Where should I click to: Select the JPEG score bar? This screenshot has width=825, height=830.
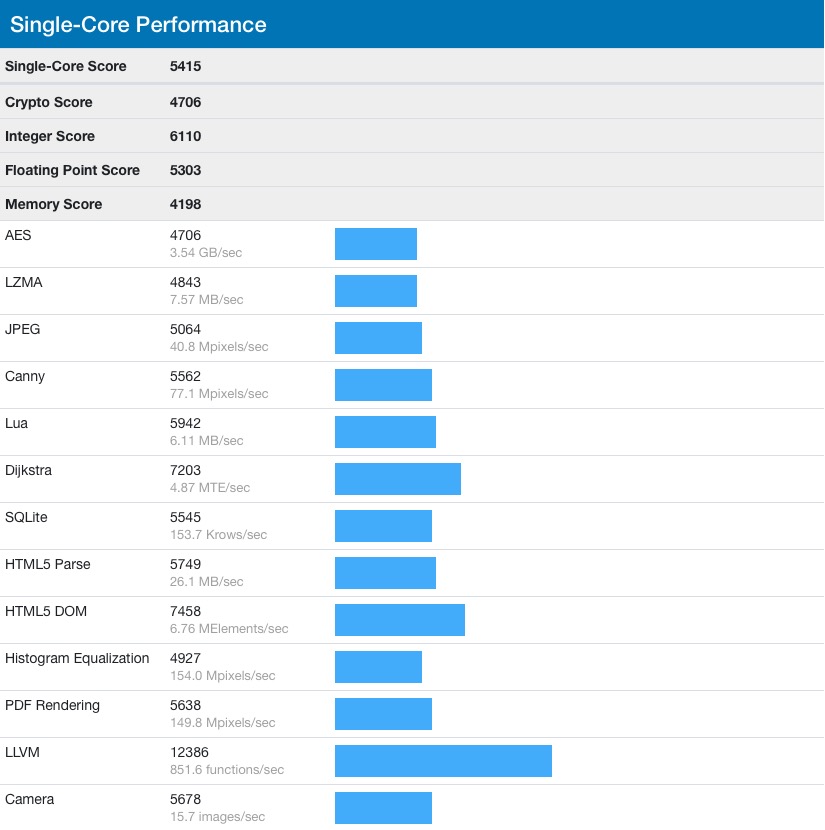point(378,338)
